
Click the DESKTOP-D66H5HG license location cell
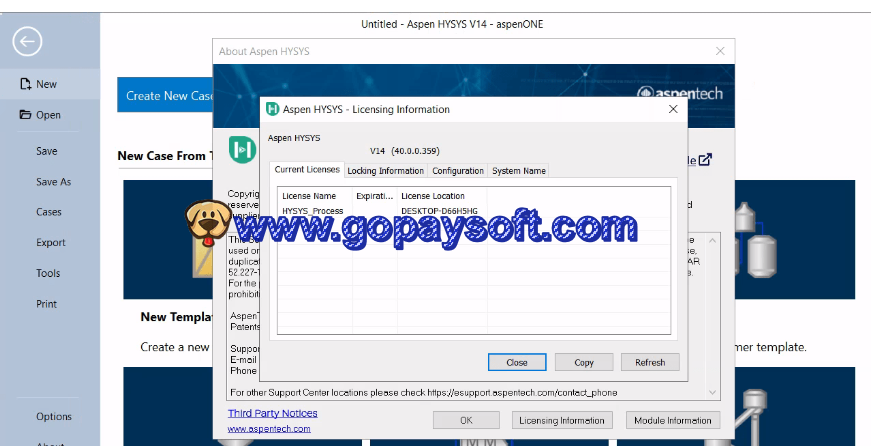439,211
